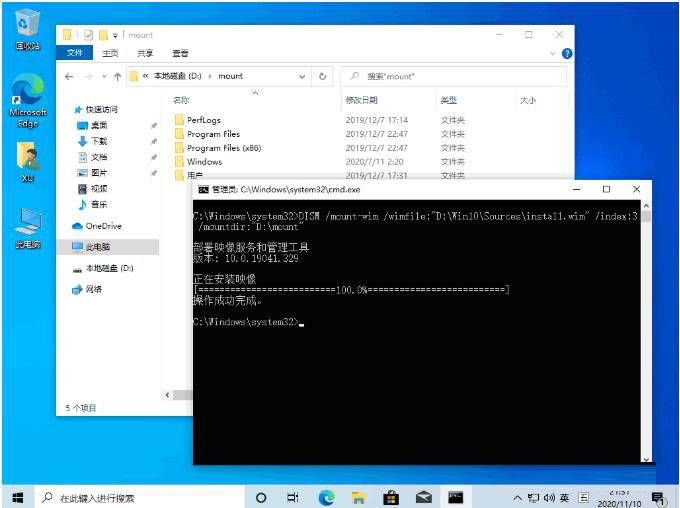Click Explorer horizontal scrollbar left arrow
Viewport: 680px width, 508px height.
coord(167,395)
